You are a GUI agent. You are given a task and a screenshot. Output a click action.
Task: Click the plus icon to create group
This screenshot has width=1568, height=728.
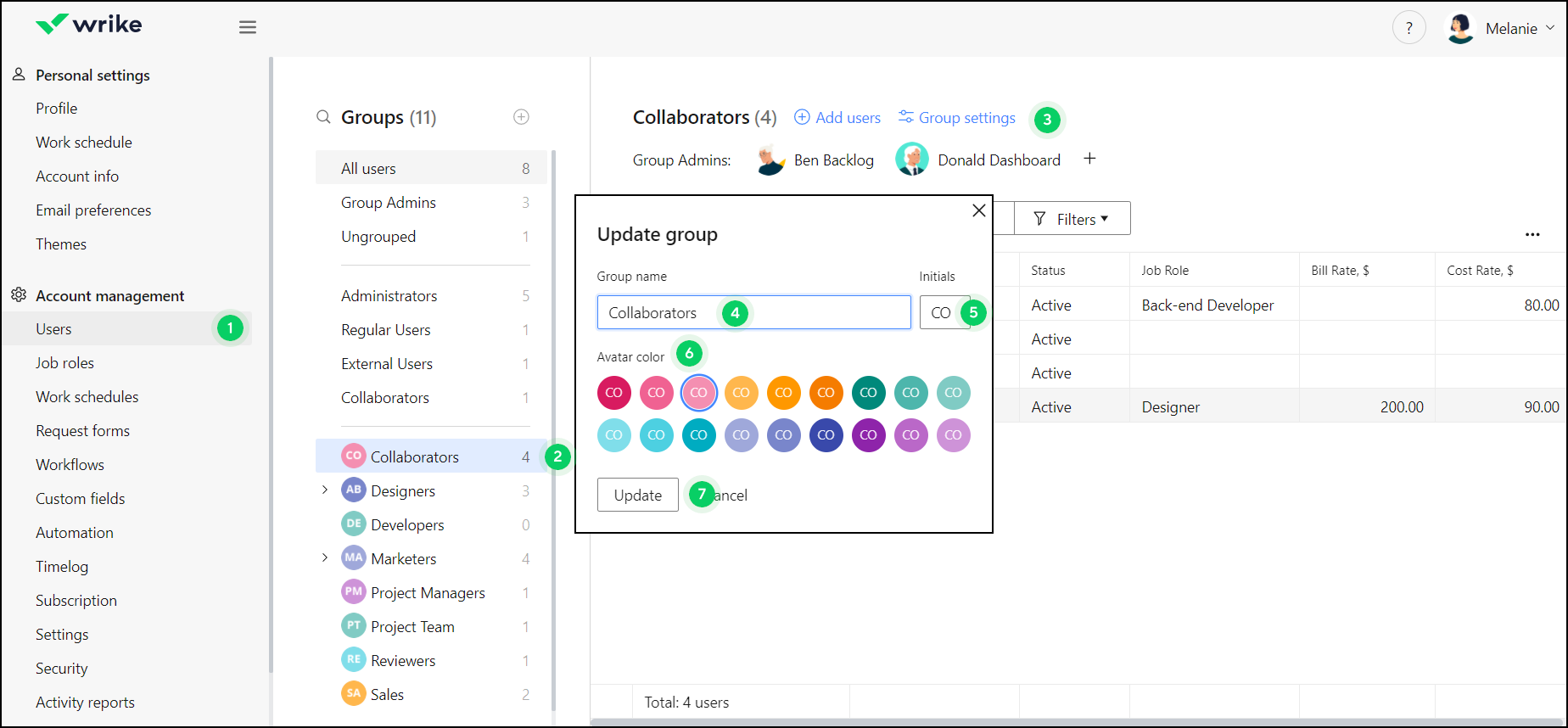click(x=521, y=117)
